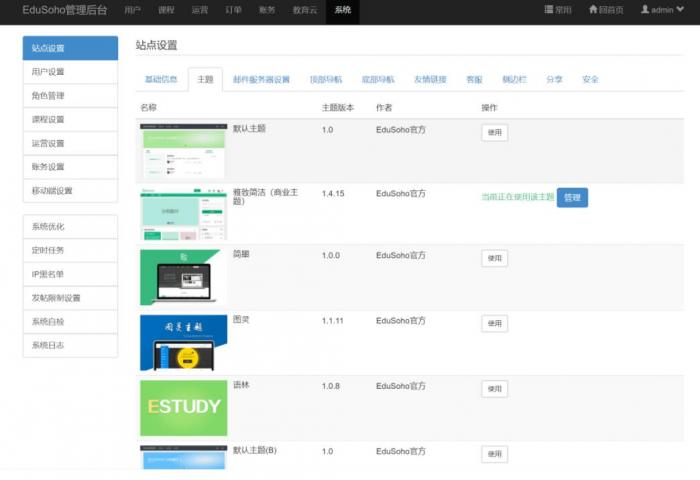
Task: Open the 安全 tab
Action: click(x=590, y=79)
